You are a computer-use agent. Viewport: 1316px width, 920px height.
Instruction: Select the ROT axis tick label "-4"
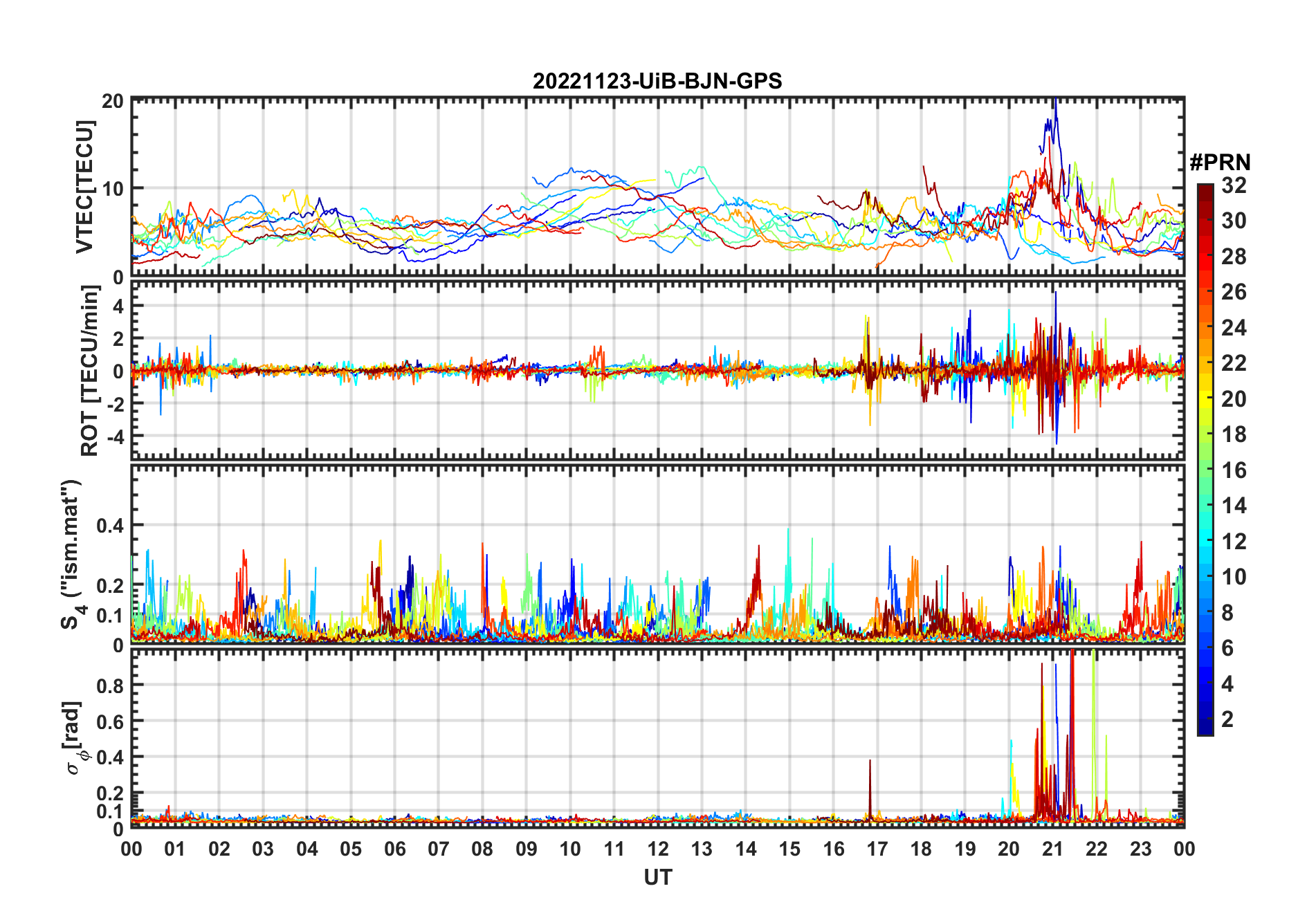[x=115, y=436]
